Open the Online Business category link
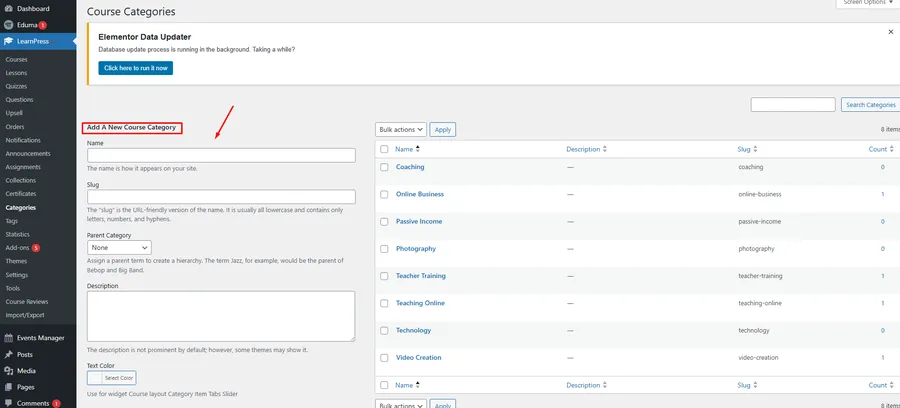 coord(419,194)
